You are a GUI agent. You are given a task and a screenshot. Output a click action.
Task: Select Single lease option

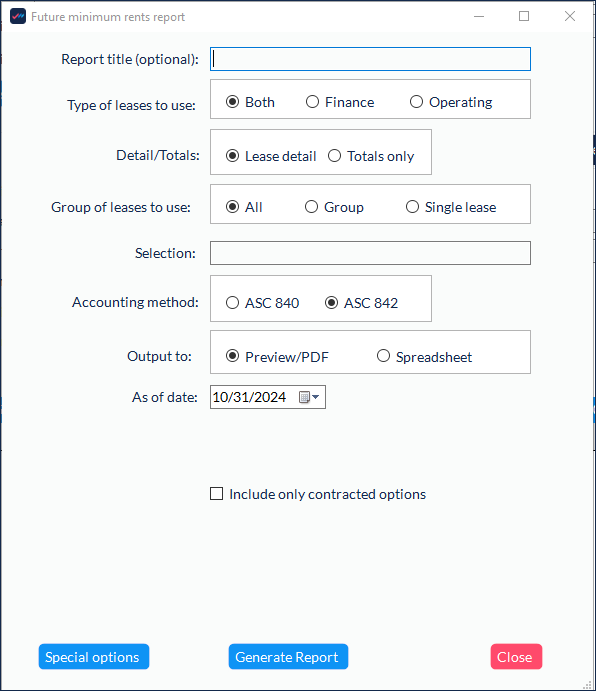tap(451, 207)
